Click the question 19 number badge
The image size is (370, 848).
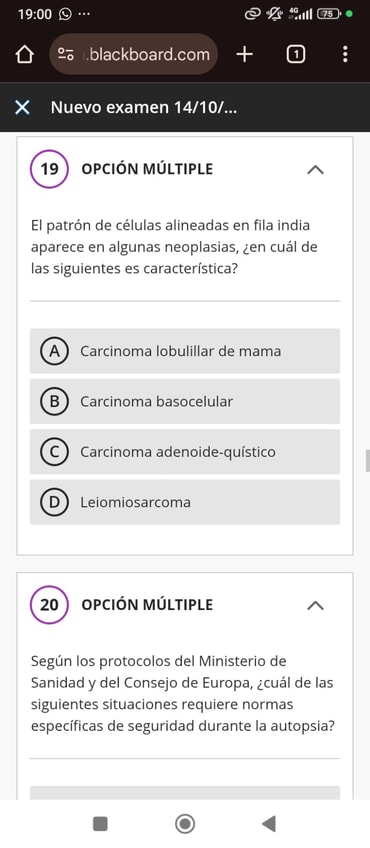coord(49,169)
